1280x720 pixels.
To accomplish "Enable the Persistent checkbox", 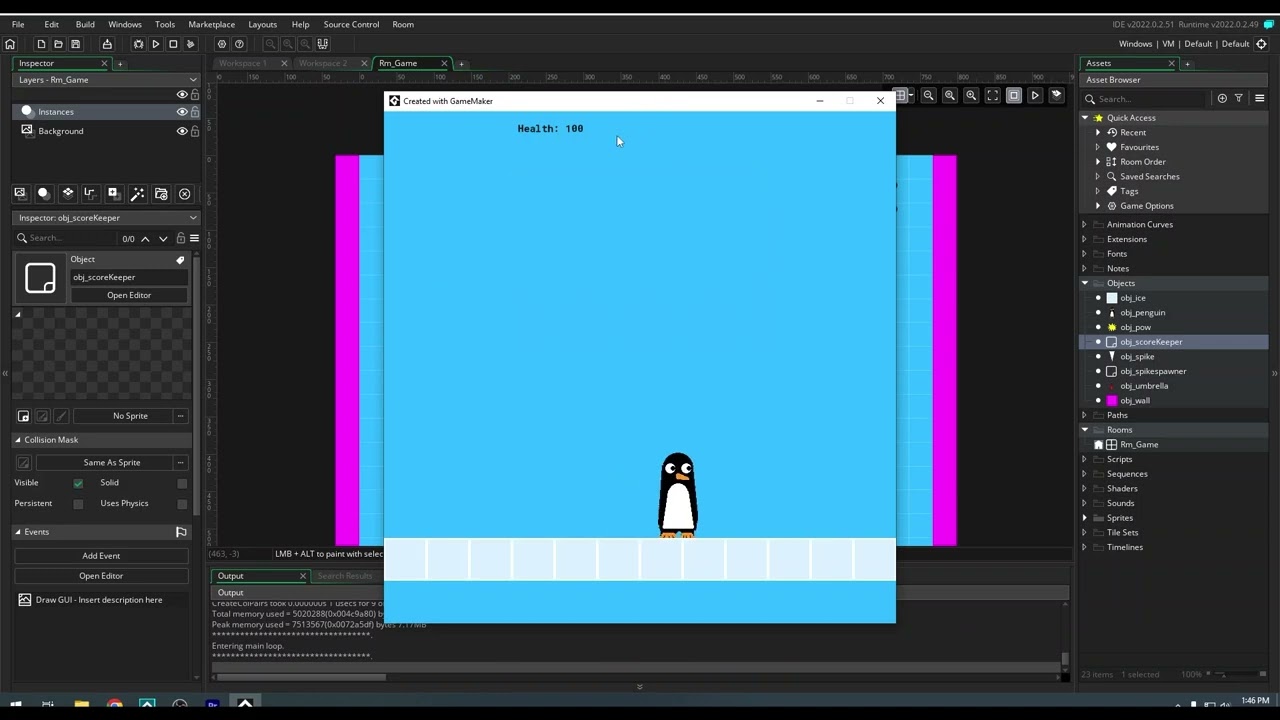I will coord(78,504).
